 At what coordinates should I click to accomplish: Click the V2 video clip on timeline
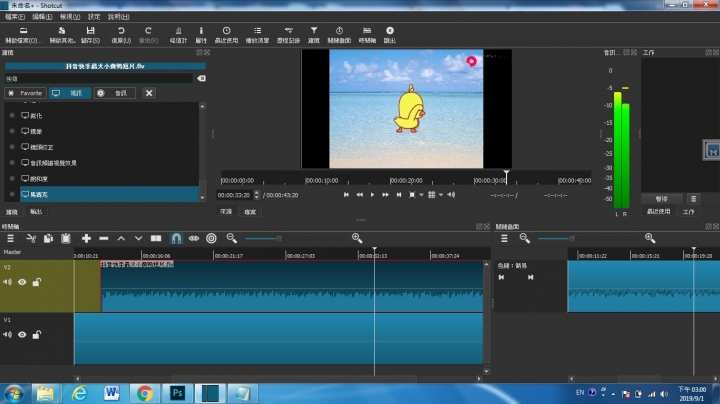tap(292, 286)
